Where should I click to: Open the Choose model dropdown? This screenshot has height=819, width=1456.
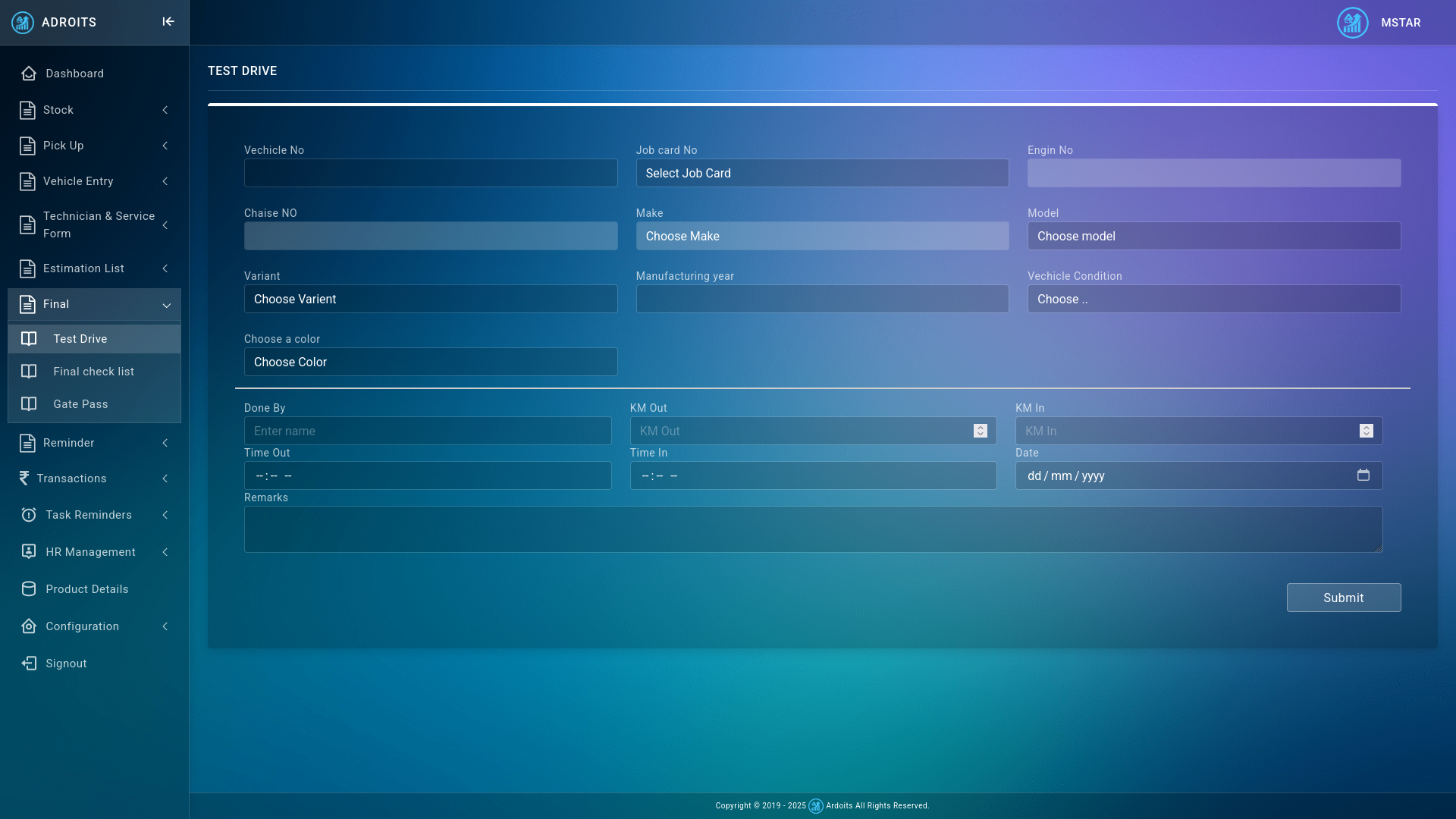click(1213, 236)
